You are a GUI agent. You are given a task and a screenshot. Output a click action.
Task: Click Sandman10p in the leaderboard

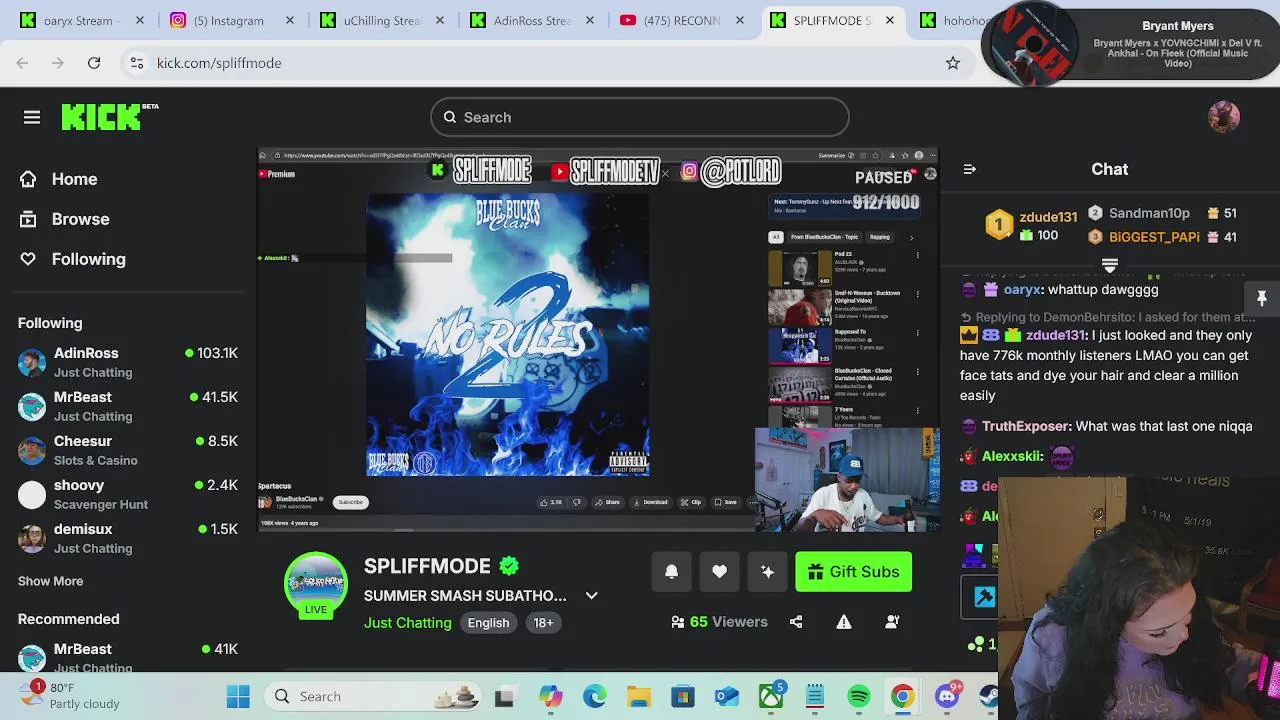[x=1149, y=213]
